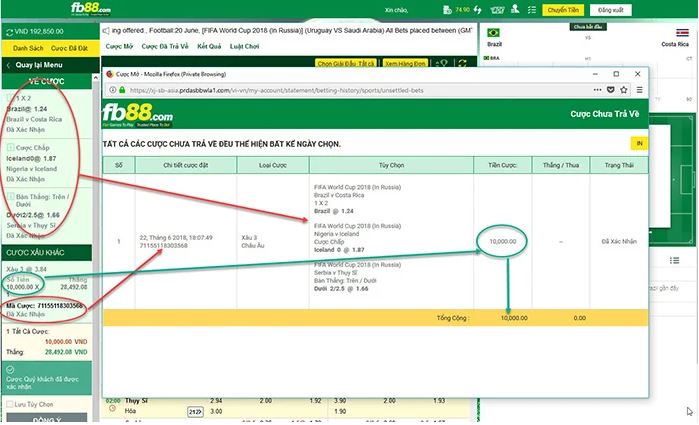
Task: Open Chọn Giải Đấu dropdown button
Action: tap(346, 63)
